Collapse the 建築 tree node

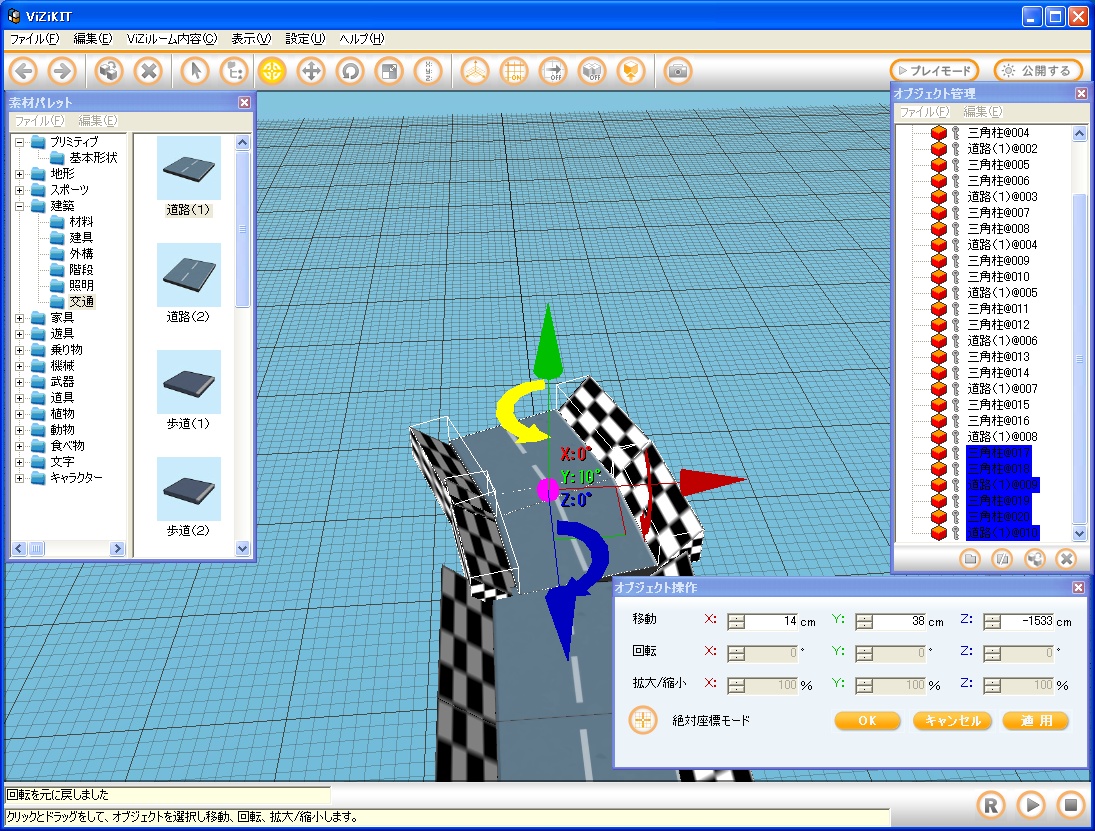[x=20, y=206]
